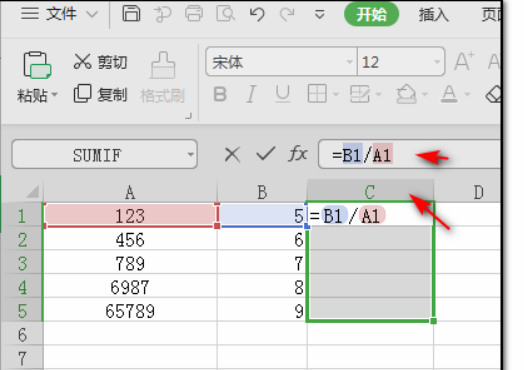The width and height of the screenshot is (524, 370).
Task: Click the fill handle of selection
Action: click(433, 321)
